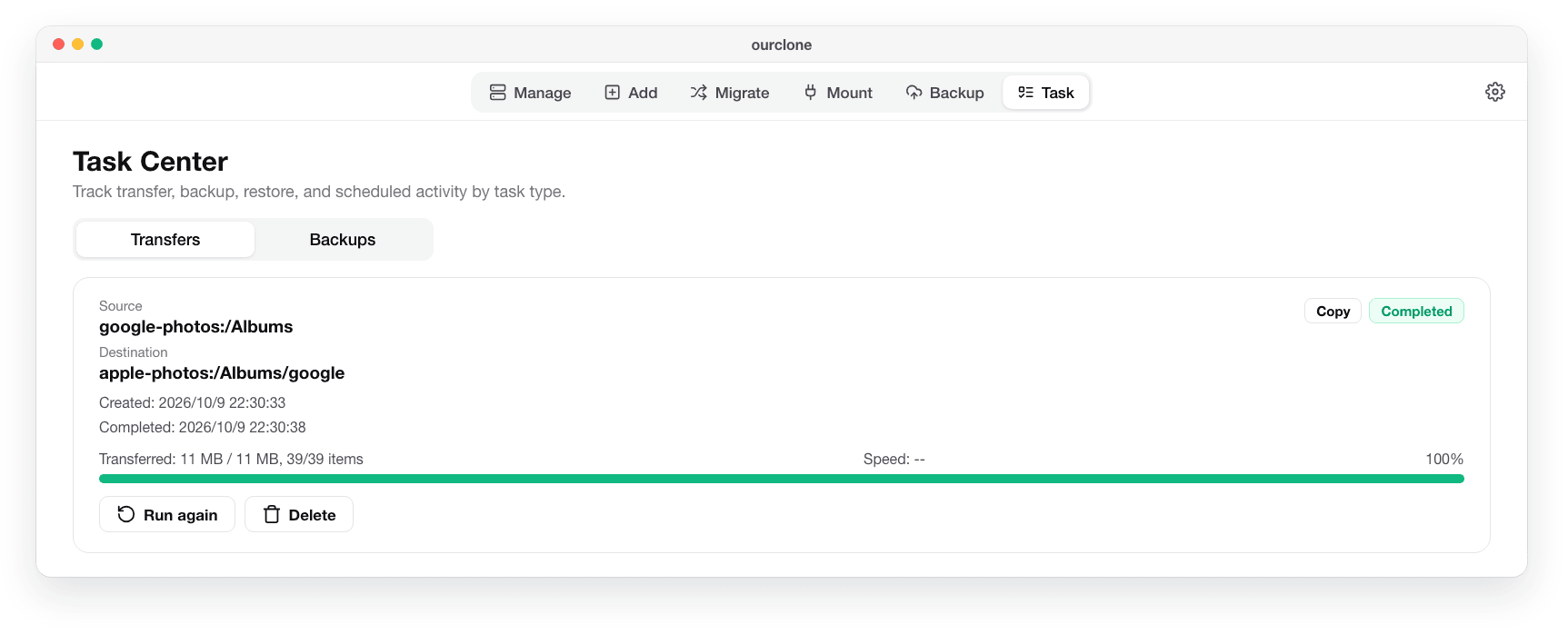Click the Backup cloud upload icon
This screenshot has height=634, width=1568.
914,93
